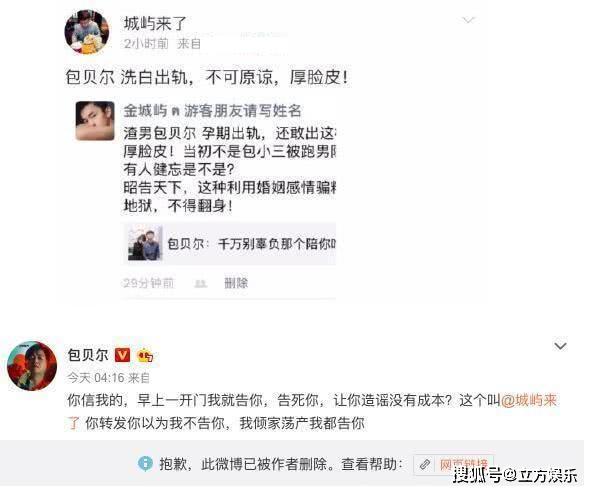The height and width of the screenshot is (492, 592).
Task: Expand the chevron menu on 包贝尔's post
Action: pos(560,346)
